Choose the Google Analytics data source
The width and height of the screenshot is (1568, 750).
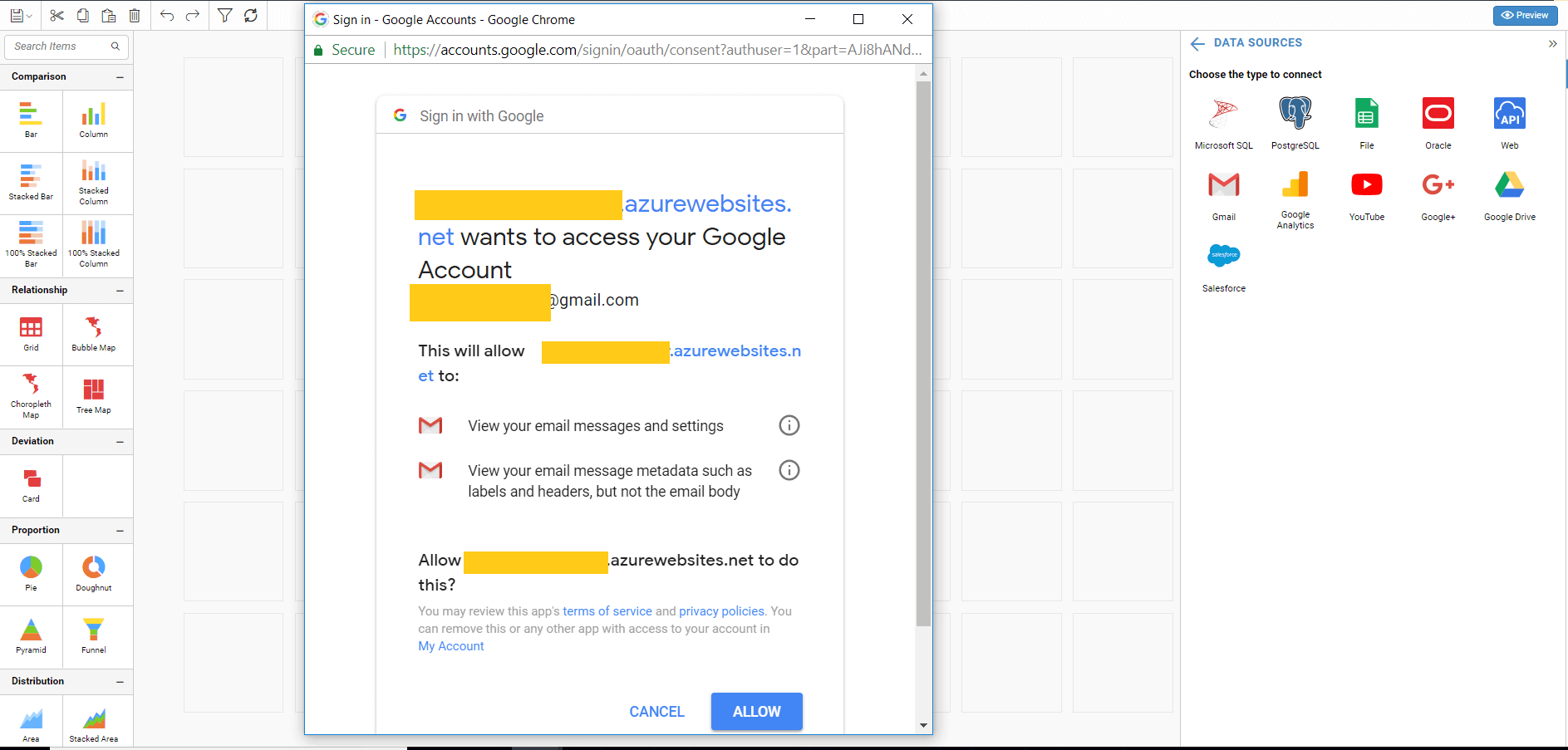coord(1295,185)
